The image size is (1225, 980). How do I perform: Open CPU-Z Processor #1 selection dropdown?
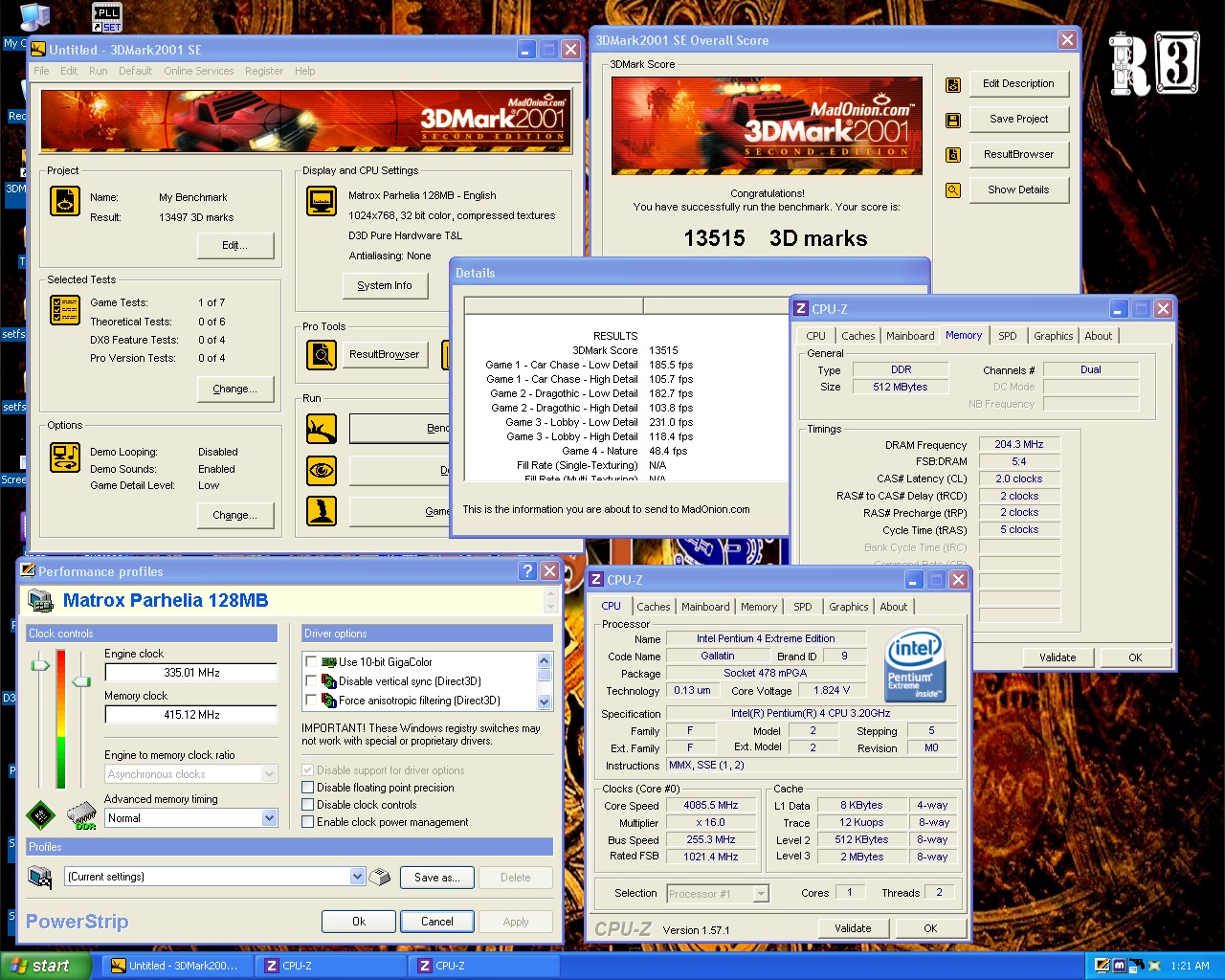(x=761, y=894)
